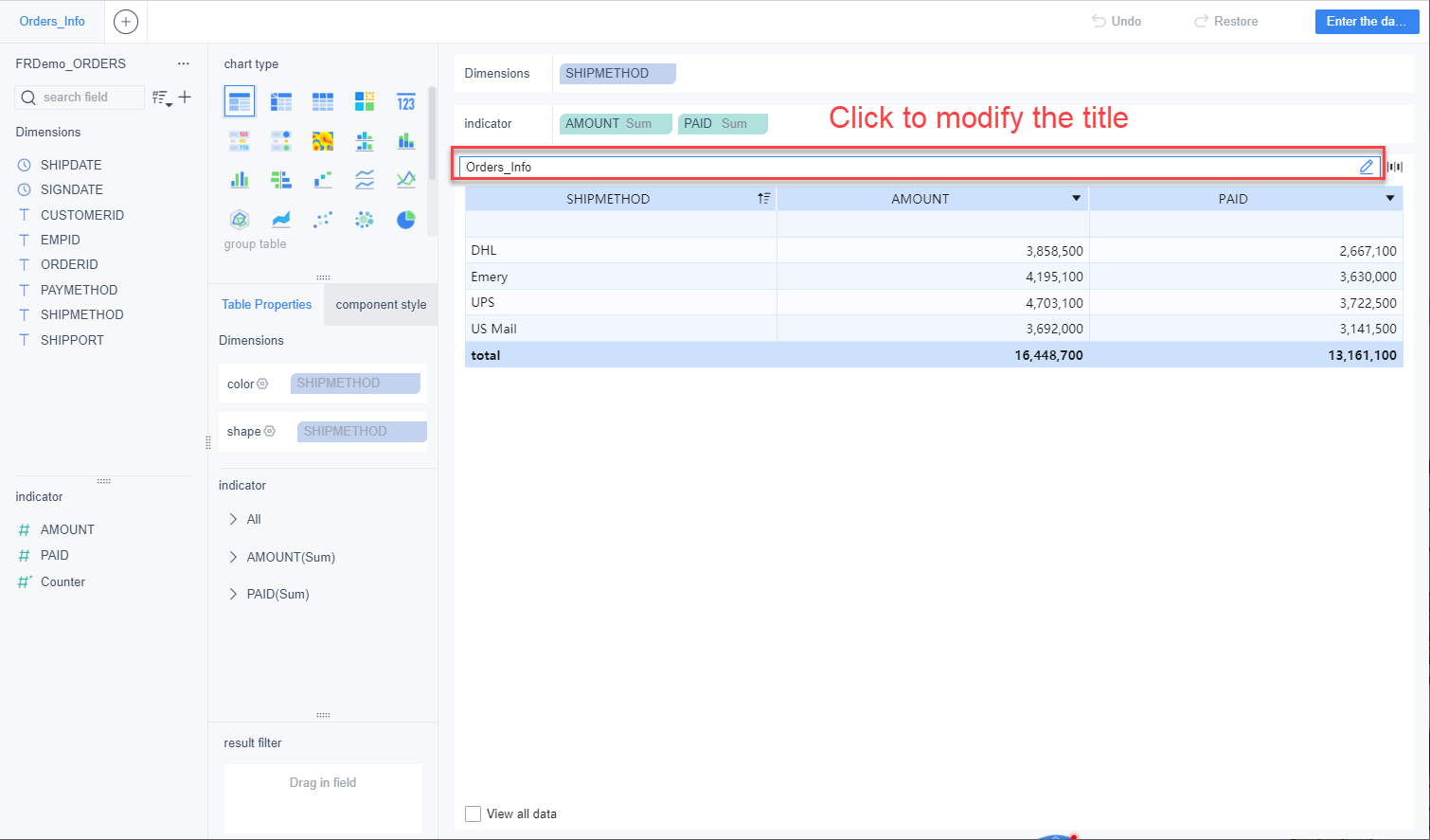Switch to component style tab
Image resolution: width=1430 pixels, height=840 pixels.
coord(381,304)
